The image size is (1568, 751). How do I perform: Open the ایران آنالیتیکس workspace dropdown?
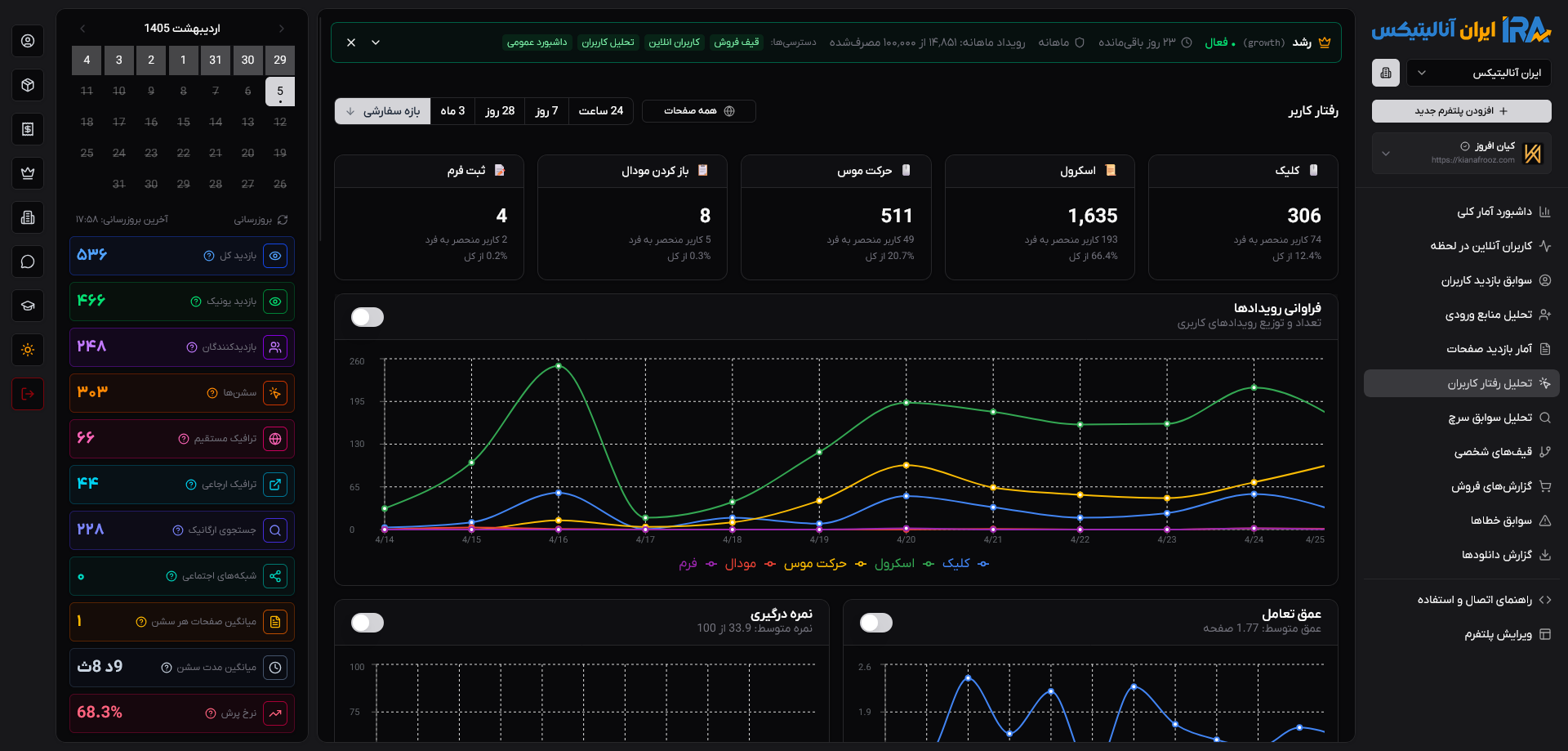1479,73
